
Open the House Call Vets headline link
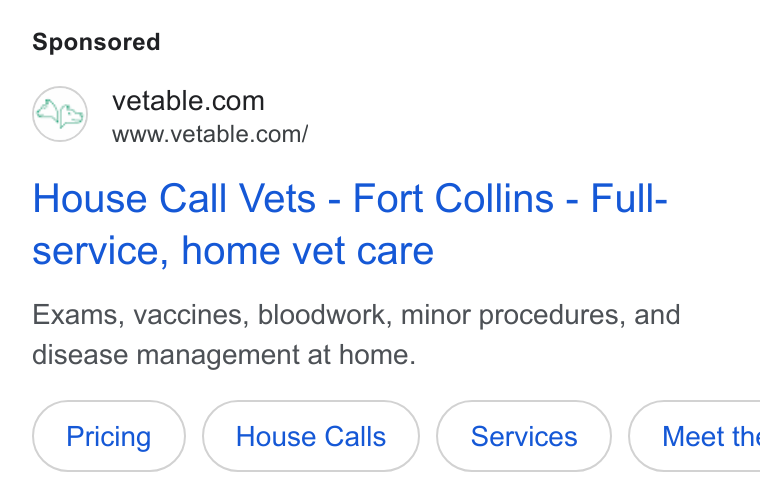350,224
